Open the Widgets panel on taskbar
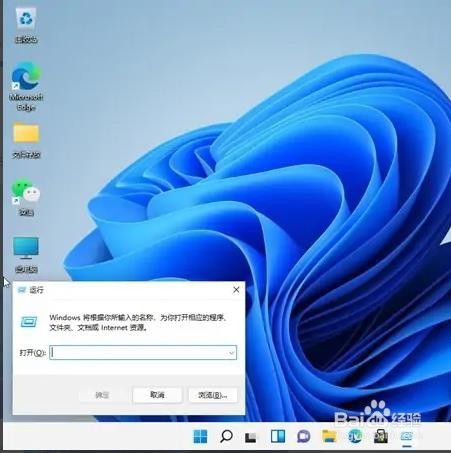The height and width of the screenshot is (453, 451). (278, 436)
